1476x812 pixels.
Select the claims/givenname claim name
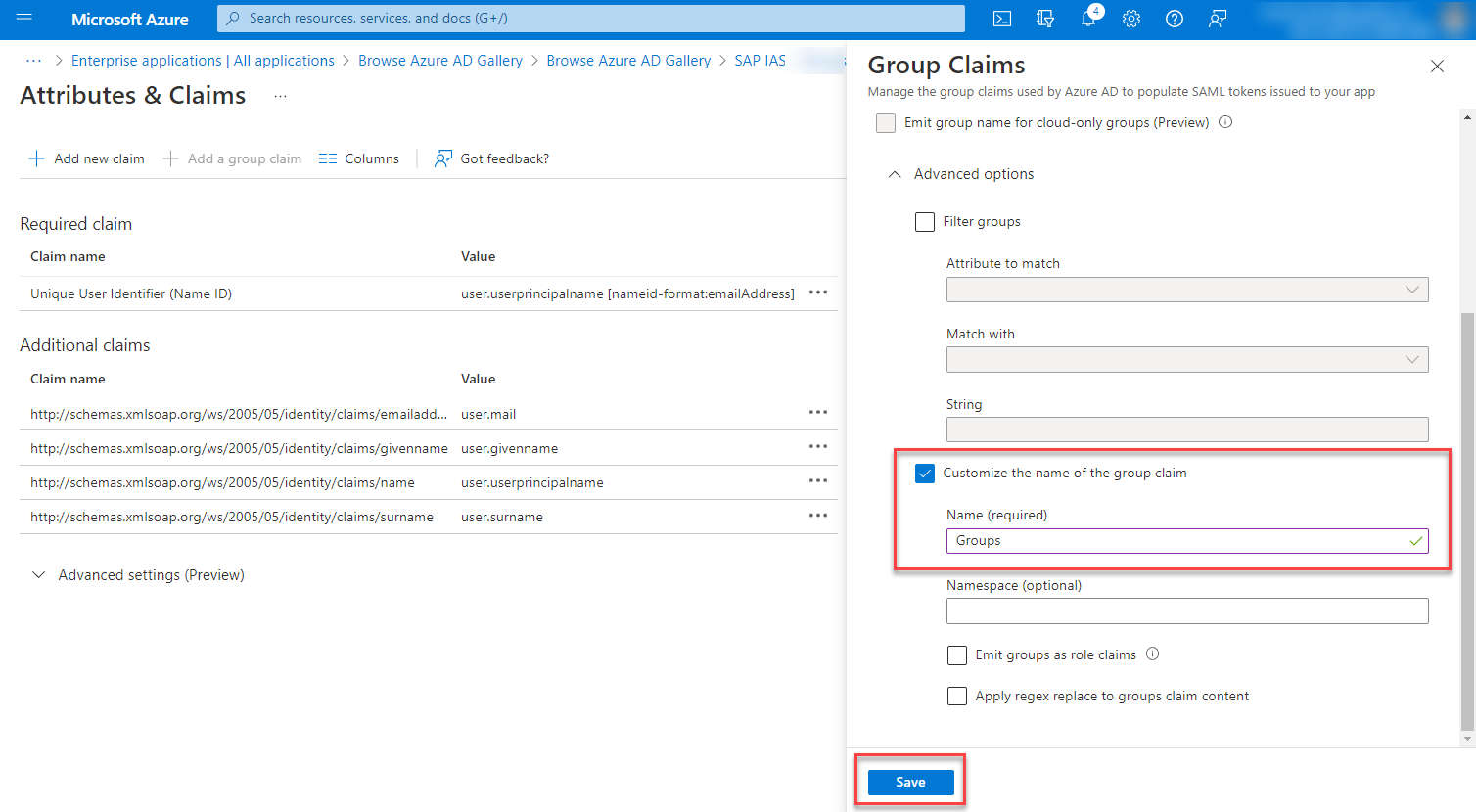pyautogui.click(x=239, y=448)
